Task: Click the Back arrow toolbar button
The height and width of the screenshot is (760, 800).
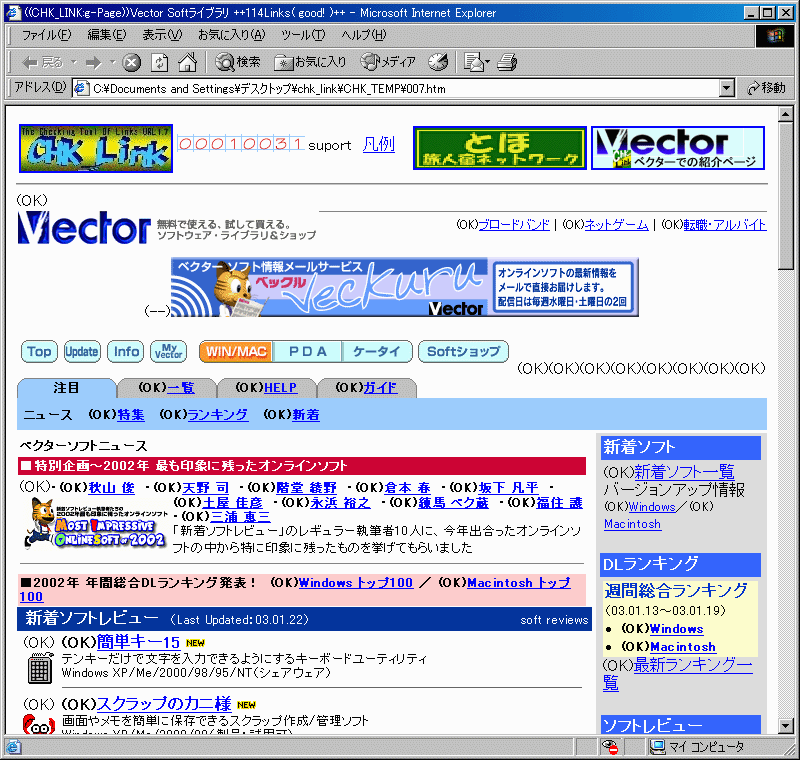Action: (42, 63)
